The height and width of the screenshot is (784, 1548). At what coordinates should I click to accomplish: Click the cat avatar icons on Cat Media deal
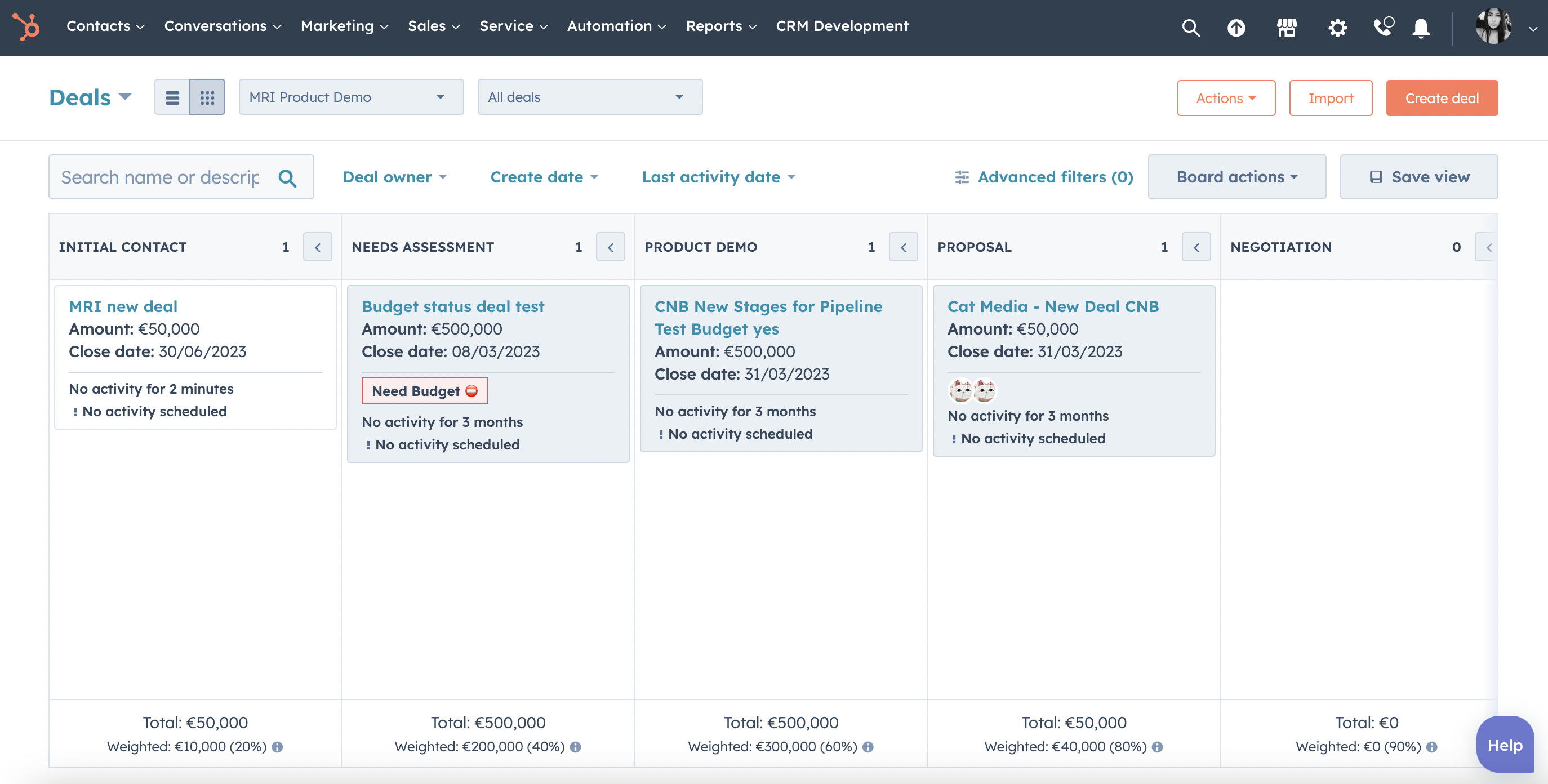pos(972,390)
